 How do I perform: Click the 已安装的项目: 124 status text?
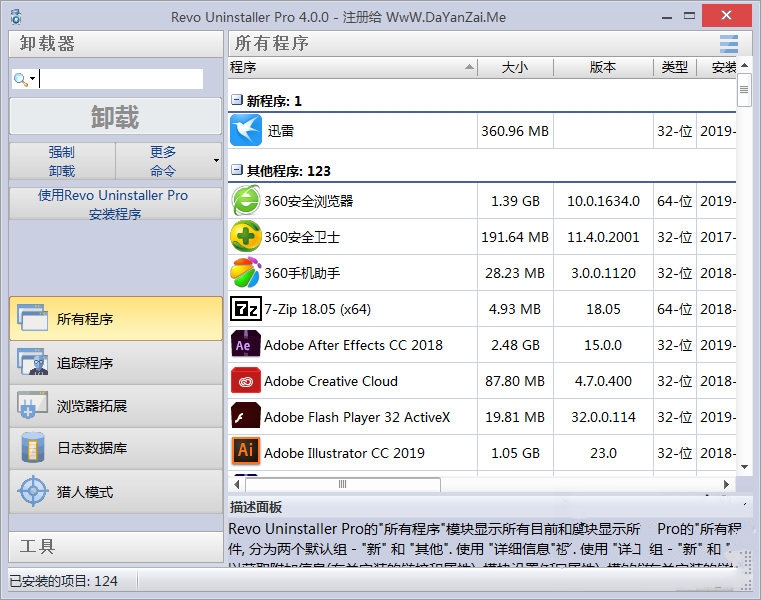64,581
